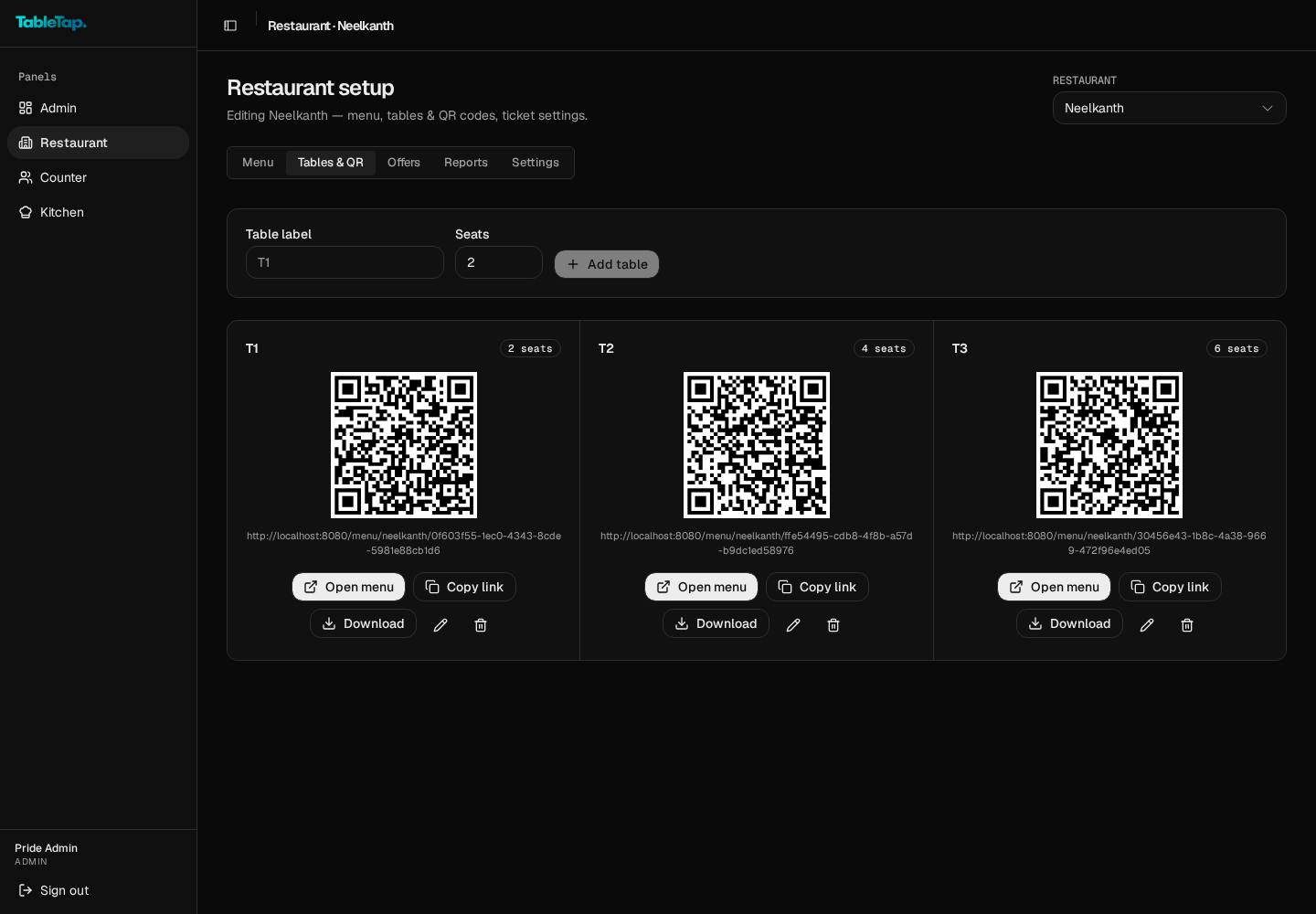Click the T1 QR code image
The height and width of the screenshot is (914, 1316).
point(404,445)
